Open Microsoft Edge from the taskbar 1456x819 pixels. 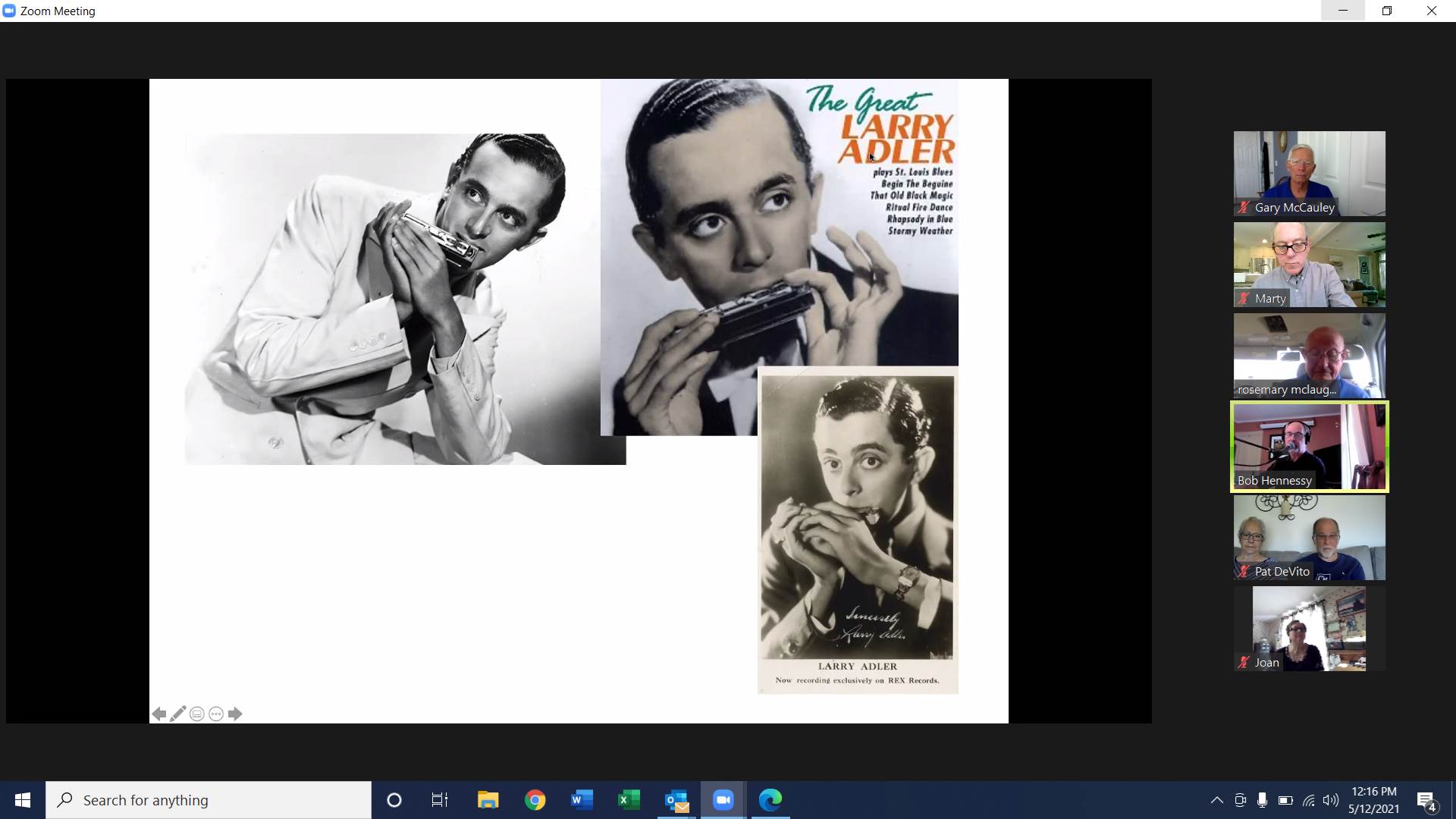click(x=770, y=800)
